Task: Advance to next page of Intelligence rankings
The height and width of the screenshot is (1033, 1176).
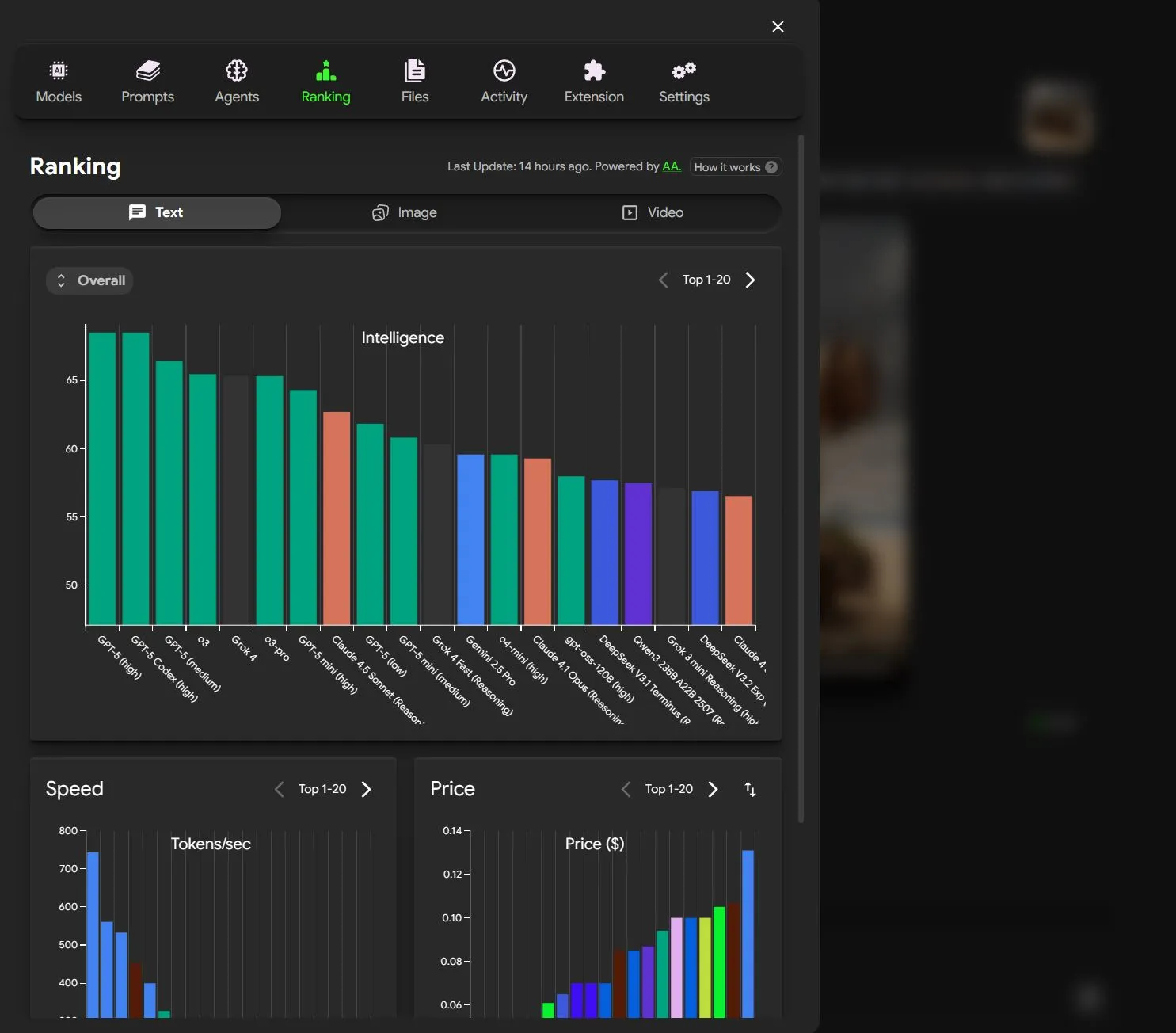Action: (749, 280)
